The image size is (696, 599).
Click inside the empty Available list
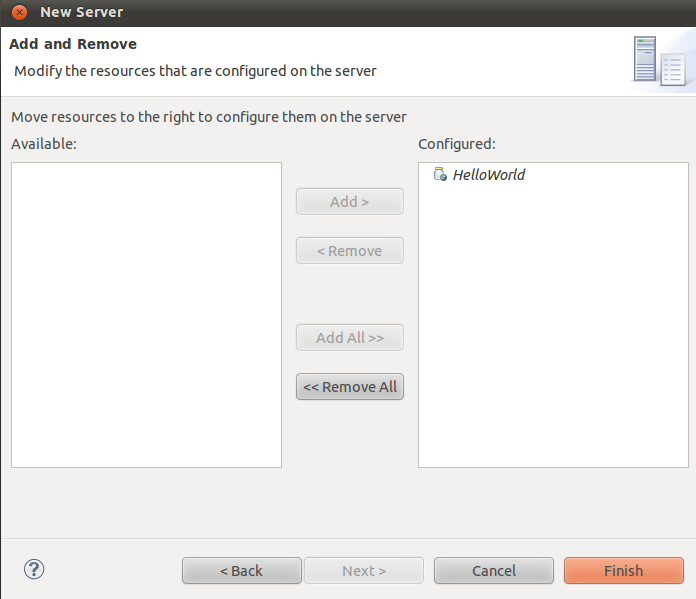(146, 315)
